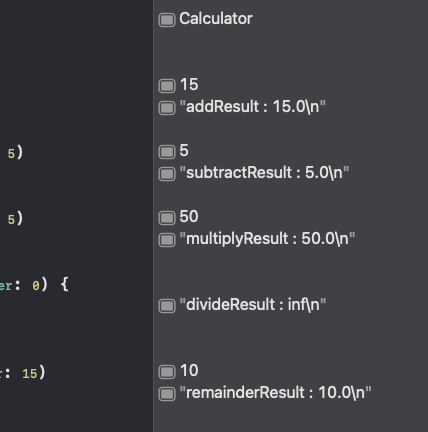Show inline result for value 15

click(167, 86)
